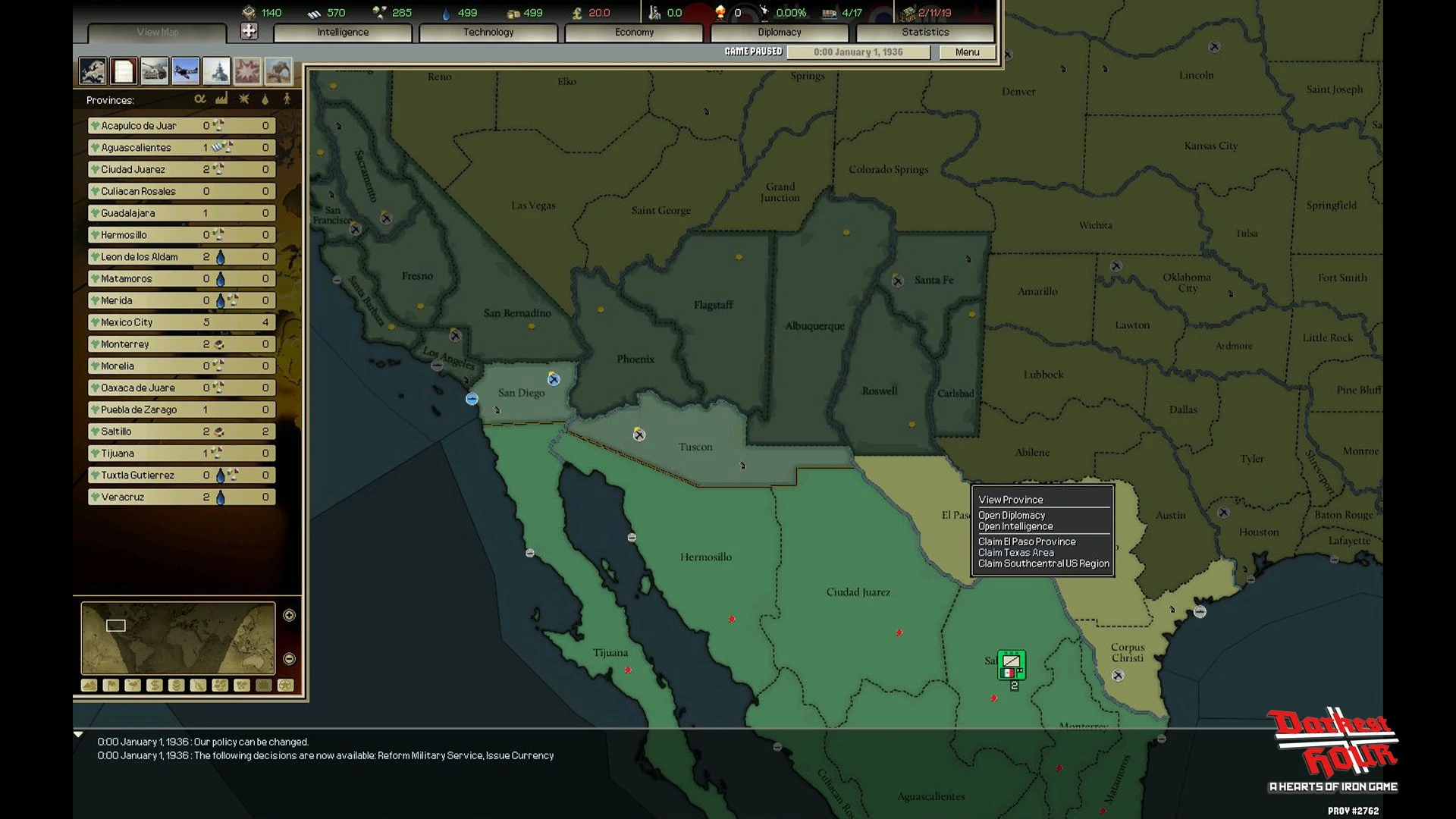The image size is (1456, 819).
Task: Open the air force plane list icon
Action: tap(185, 71)
